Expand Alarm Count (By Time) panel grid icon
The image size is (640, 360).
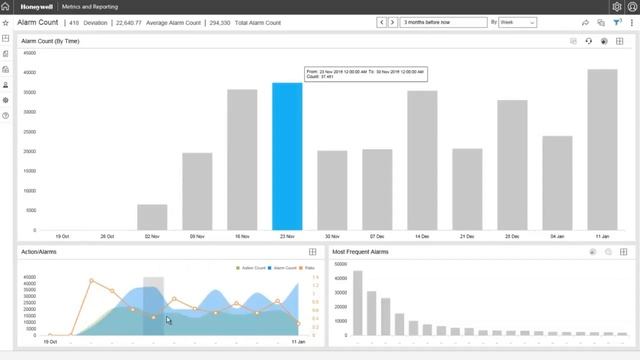(620, 41)
